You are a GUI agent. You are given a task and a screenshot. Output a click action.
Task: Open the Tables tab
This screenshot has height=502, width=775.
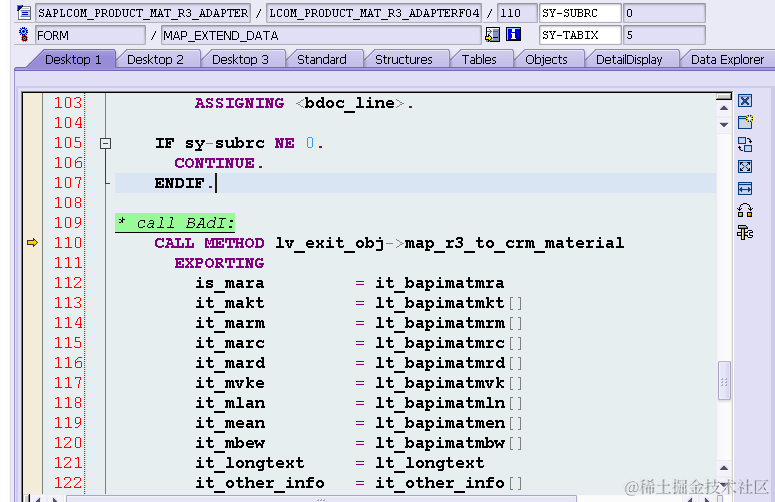click(x=479, y=60)
